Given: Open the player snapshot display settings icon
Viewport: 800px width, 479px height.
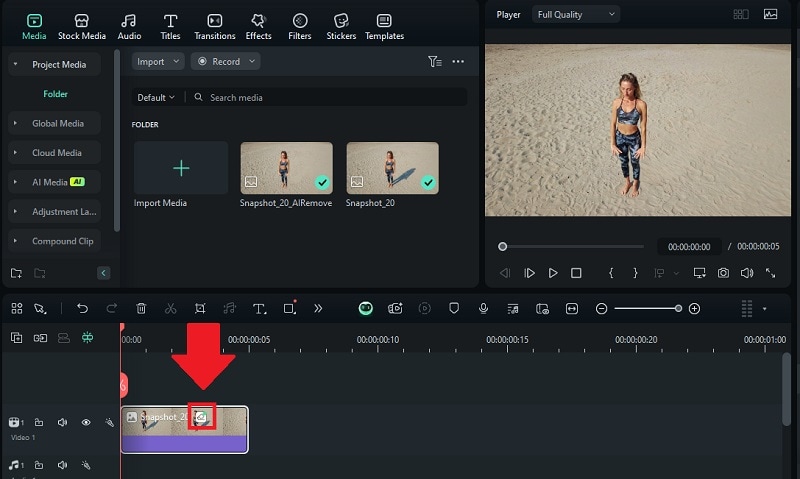Looking at the screenshot, I should [770, 14].
